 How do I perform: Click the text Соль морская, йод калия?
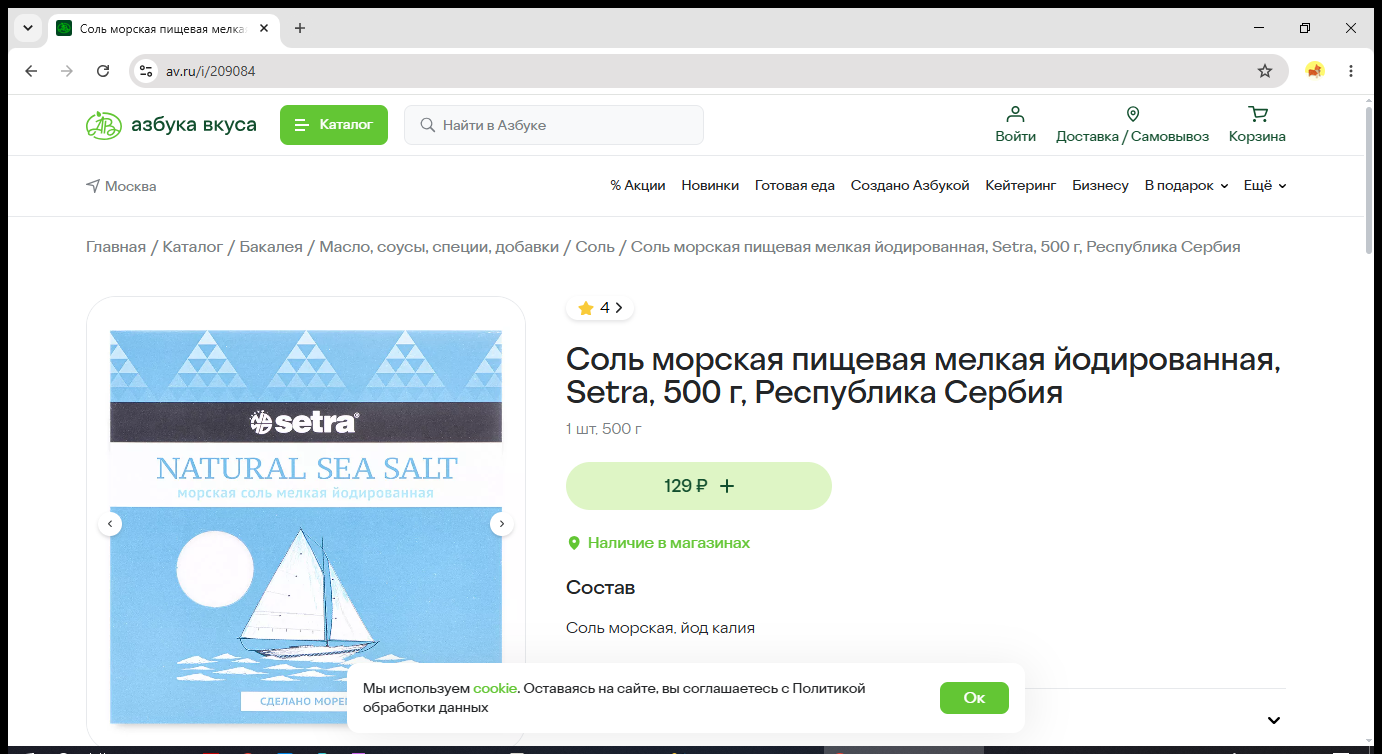(x=660, y=628)
